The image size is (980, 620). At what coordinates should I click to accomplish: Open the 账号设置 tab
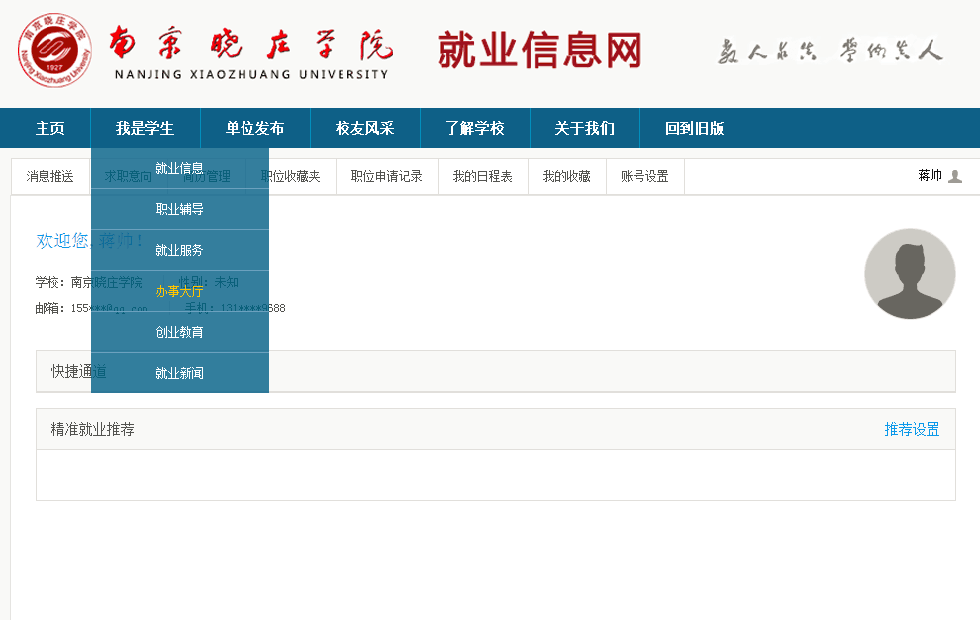click(x=645, y=176)
